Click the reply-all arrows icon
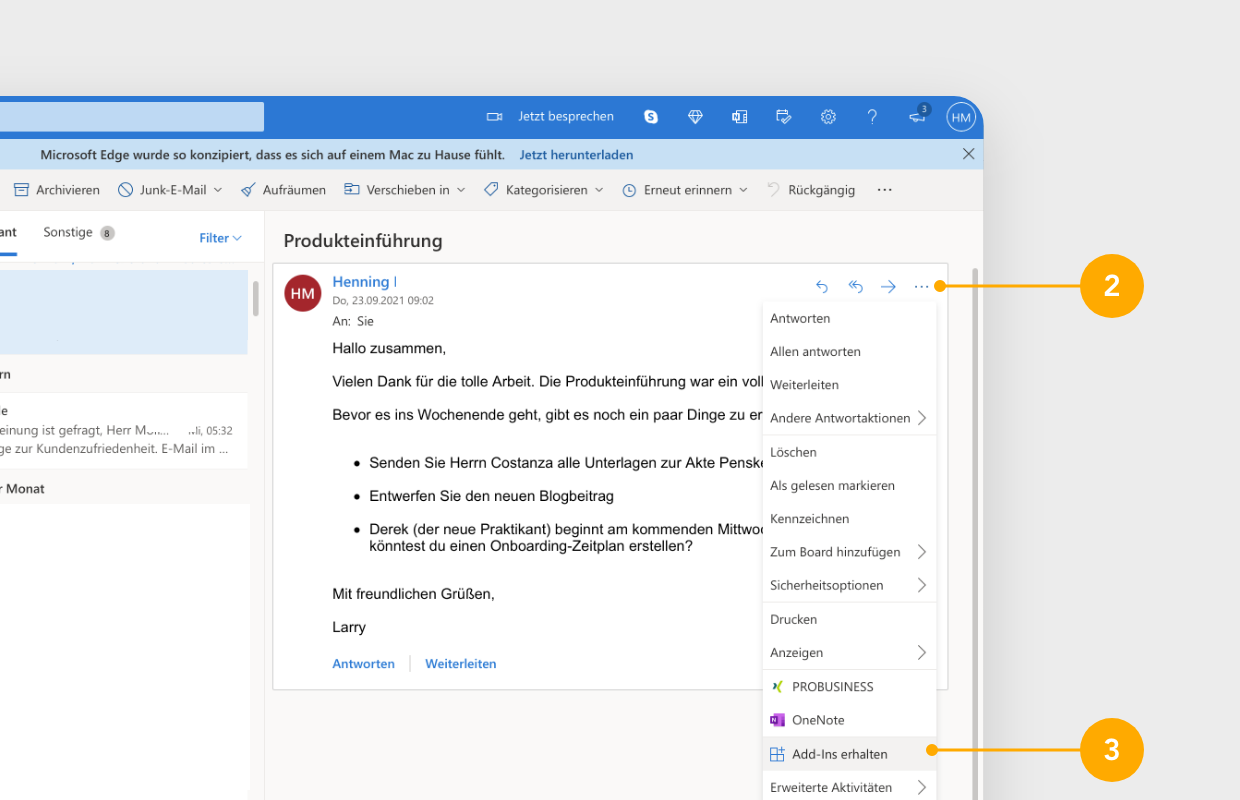The image size is (1240, 800). pos(856,287)
